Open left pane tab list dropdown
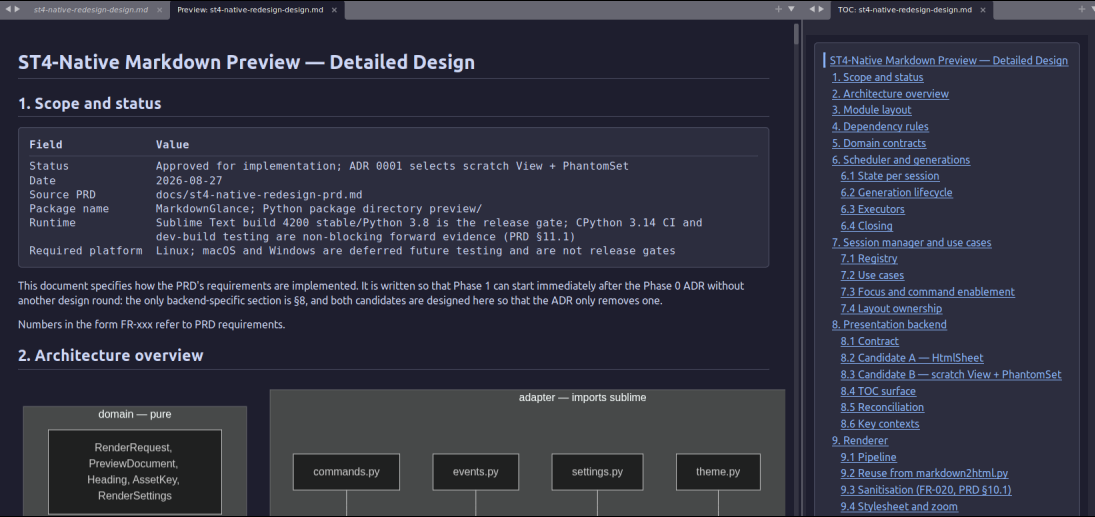Image resolution: width=1095 pixels, height=517 pixels. [x=791, y=9]
